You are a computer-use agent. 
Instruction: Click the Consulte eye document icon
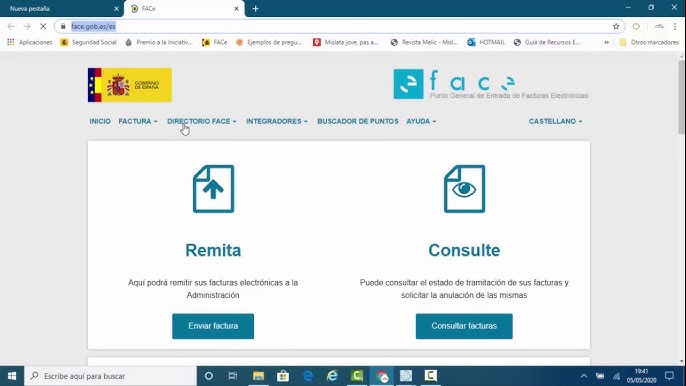(x=464, y=189)
